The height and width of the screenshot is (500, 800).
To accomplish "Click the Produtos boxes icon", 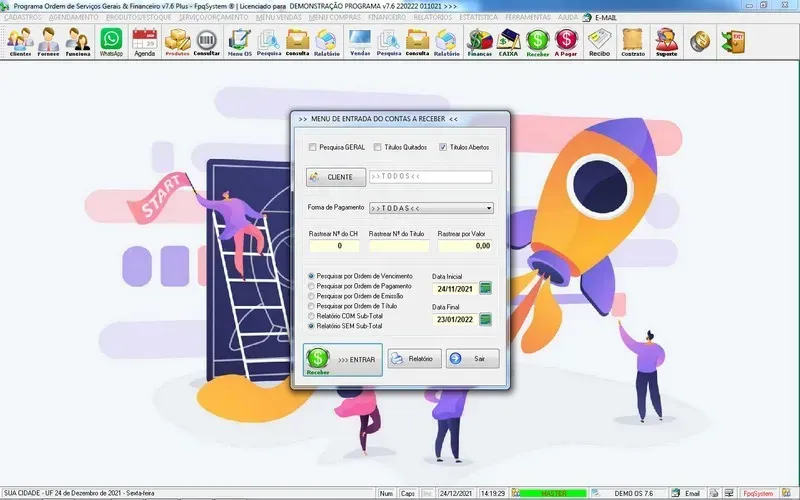I will tap(176, 41).
